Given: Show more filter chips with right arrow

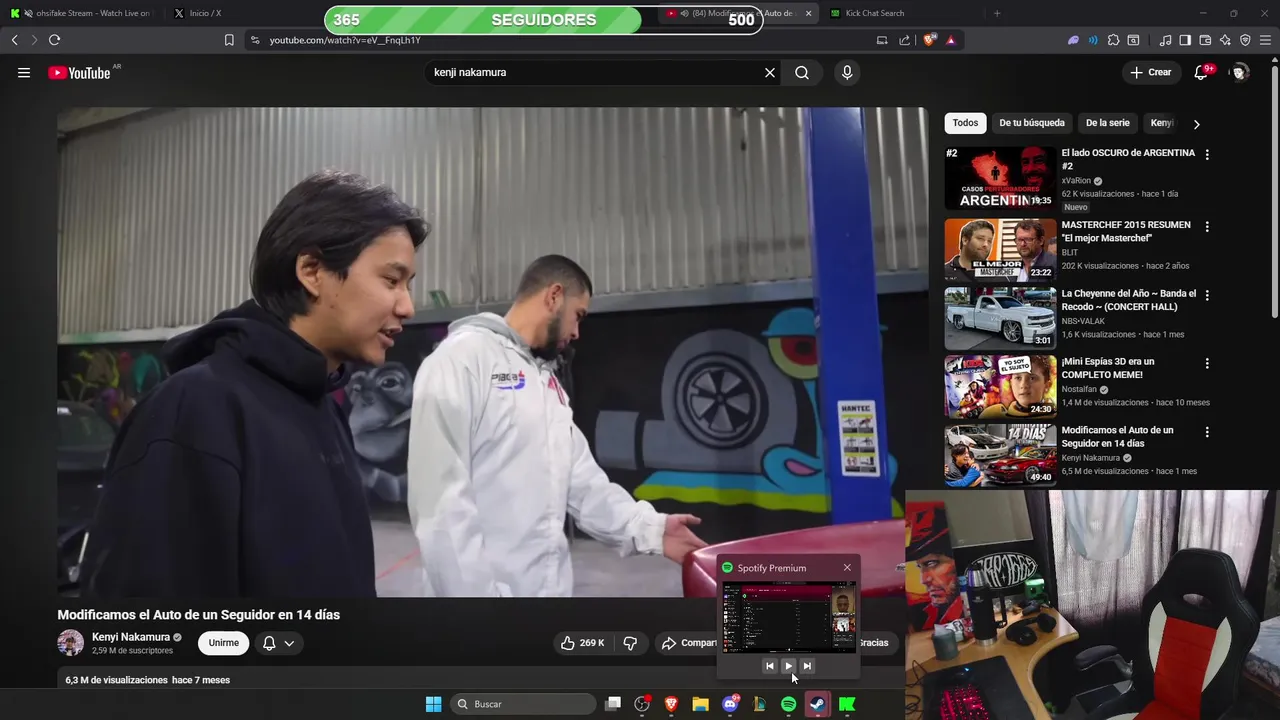Looking at the screenshot, I should [x=1196, y=124].
